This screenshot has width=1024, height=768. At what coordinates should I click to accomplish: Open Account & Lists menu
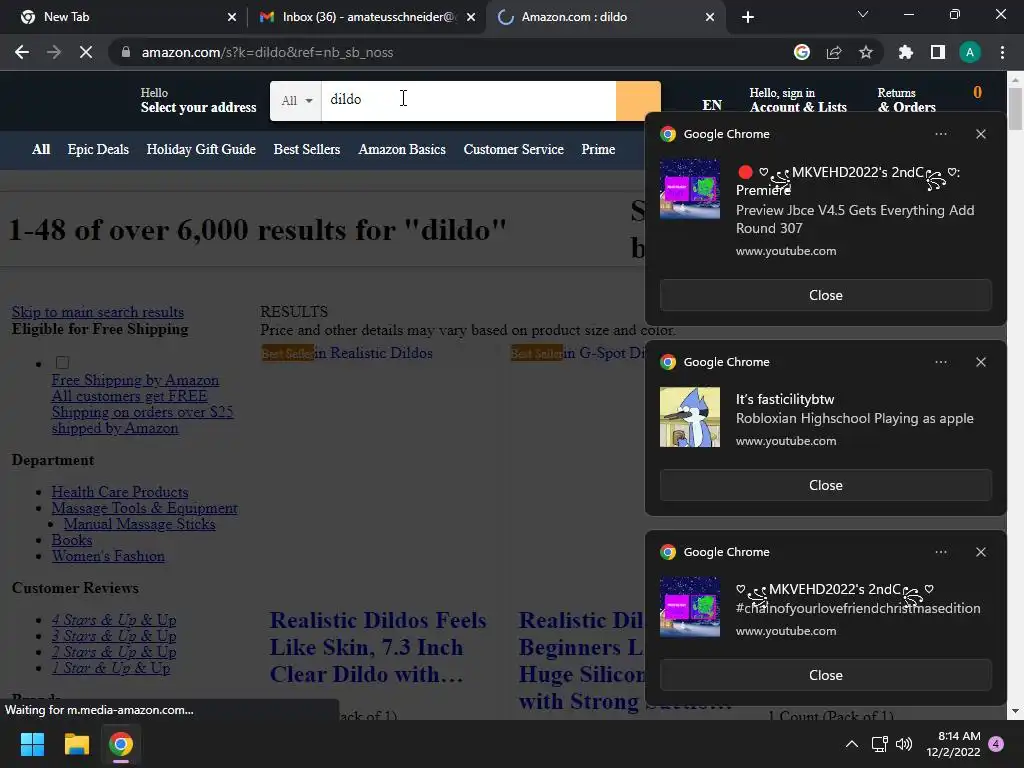(x=798, y=101)
